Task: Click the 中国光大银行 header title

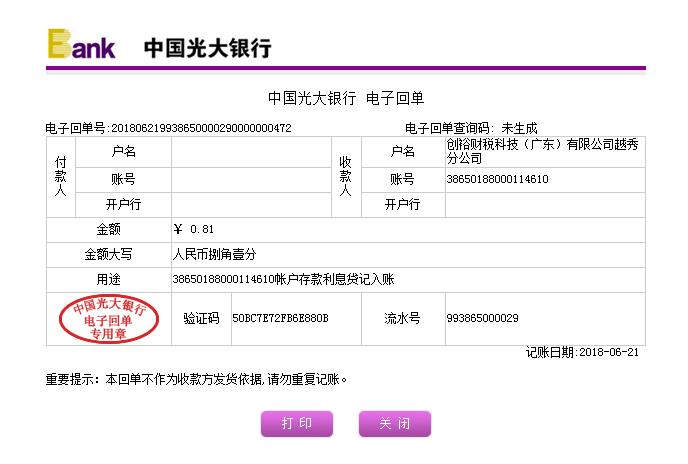Action: click(x=208, y=48)
